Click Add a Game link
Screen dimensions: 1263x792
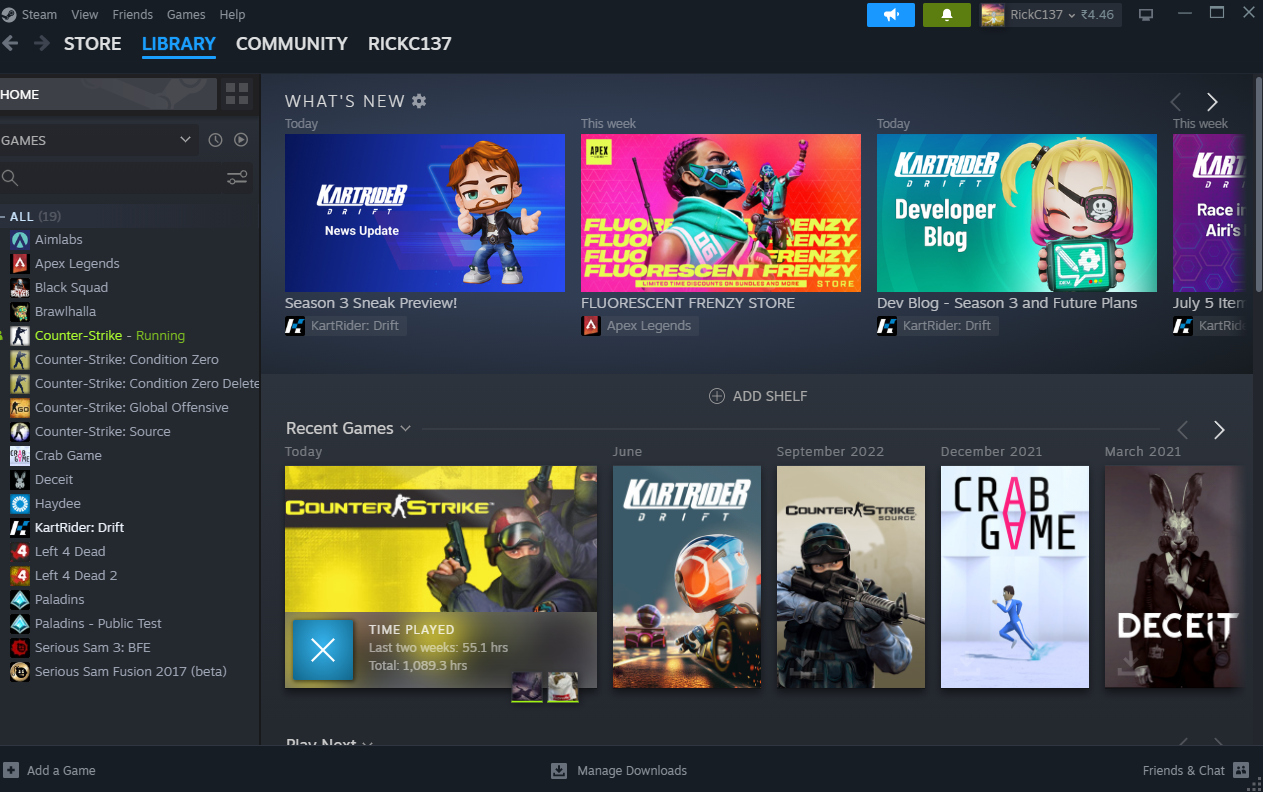pyautogui.click(x=61, y=770)
